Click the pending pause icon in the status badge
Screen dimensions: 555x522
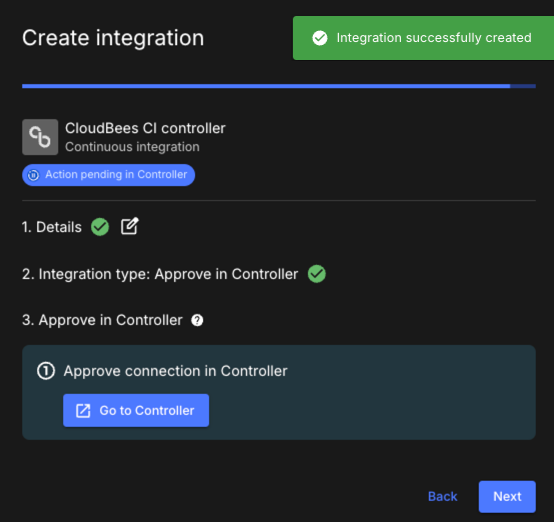click(x=33, y=175)
